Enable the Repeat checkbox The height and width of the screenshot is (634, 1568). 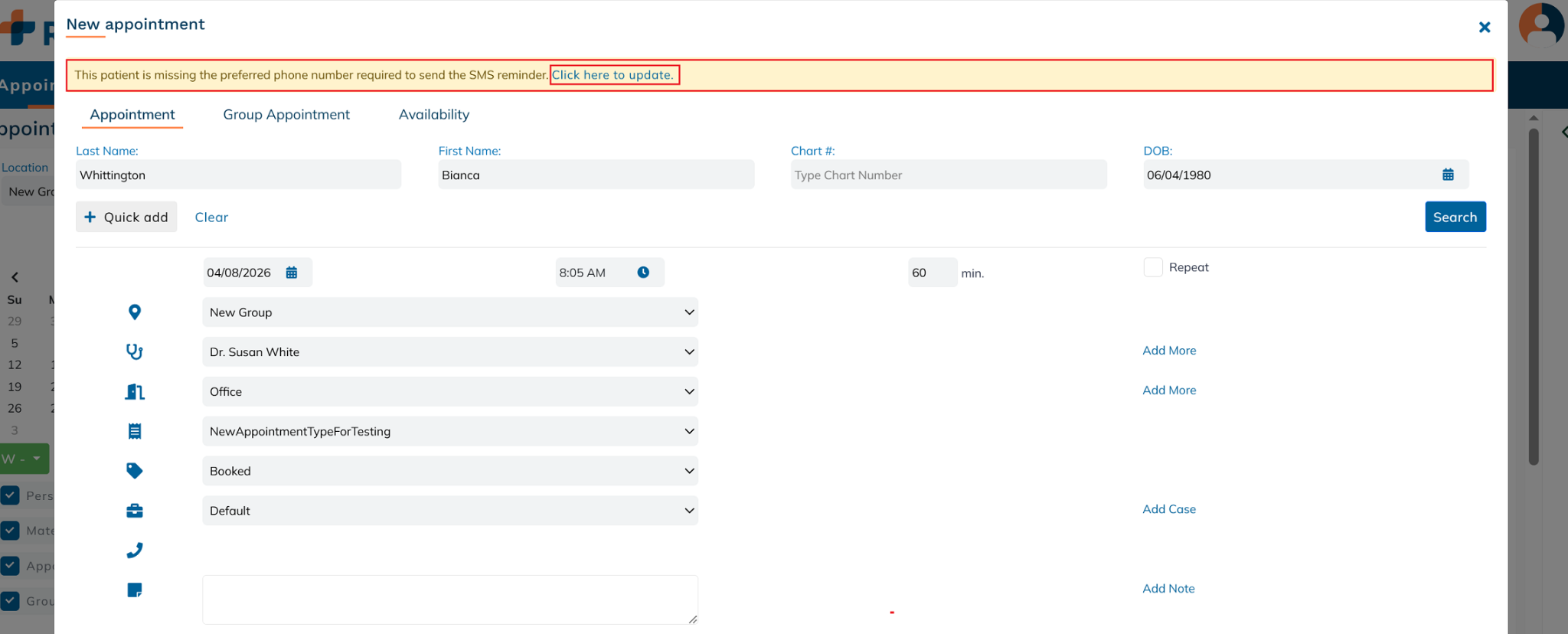(1153, 267)
